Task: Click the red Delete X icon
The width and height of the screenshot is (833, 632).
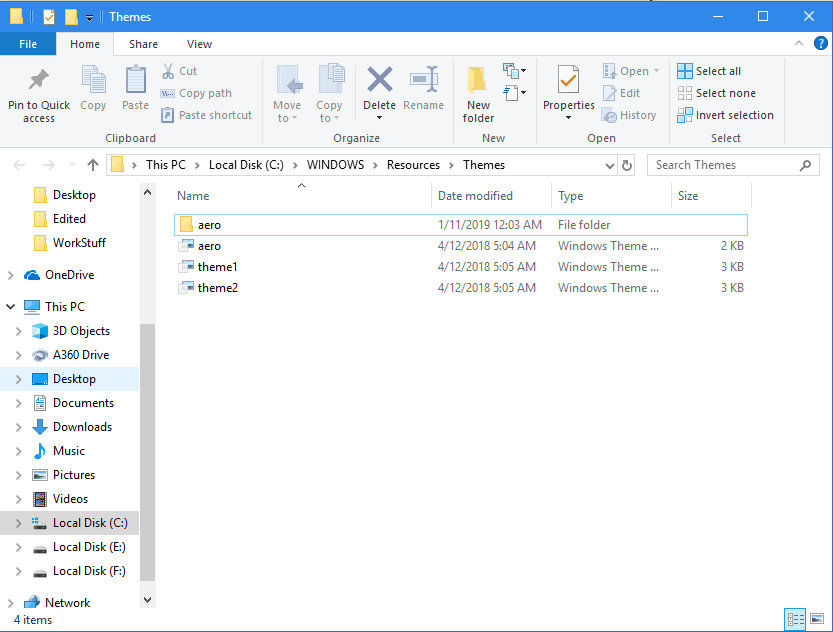Action: (x=380, y=80)
